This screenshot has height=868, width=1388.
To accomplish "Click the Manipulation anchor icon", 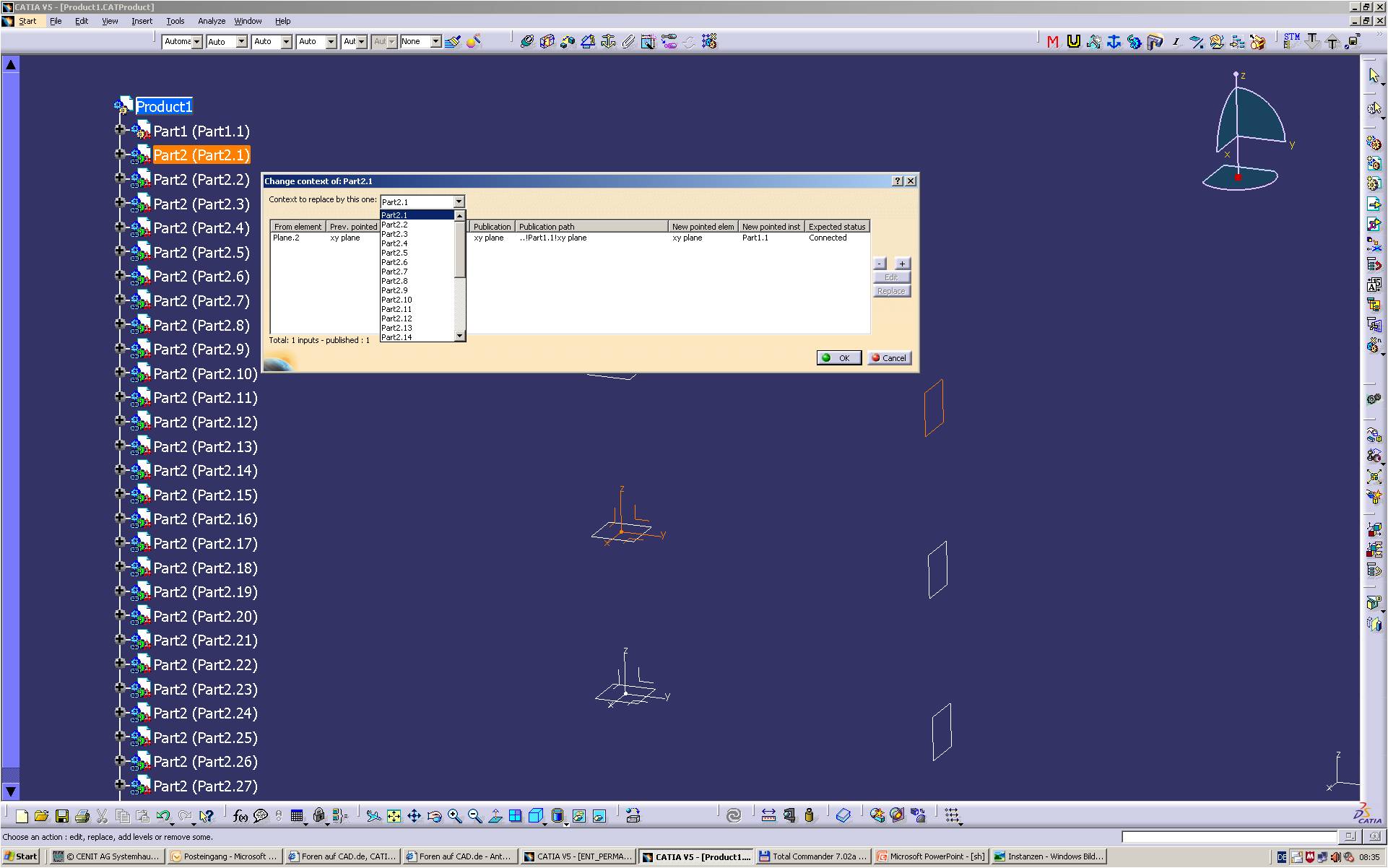I will (1114, 42).
